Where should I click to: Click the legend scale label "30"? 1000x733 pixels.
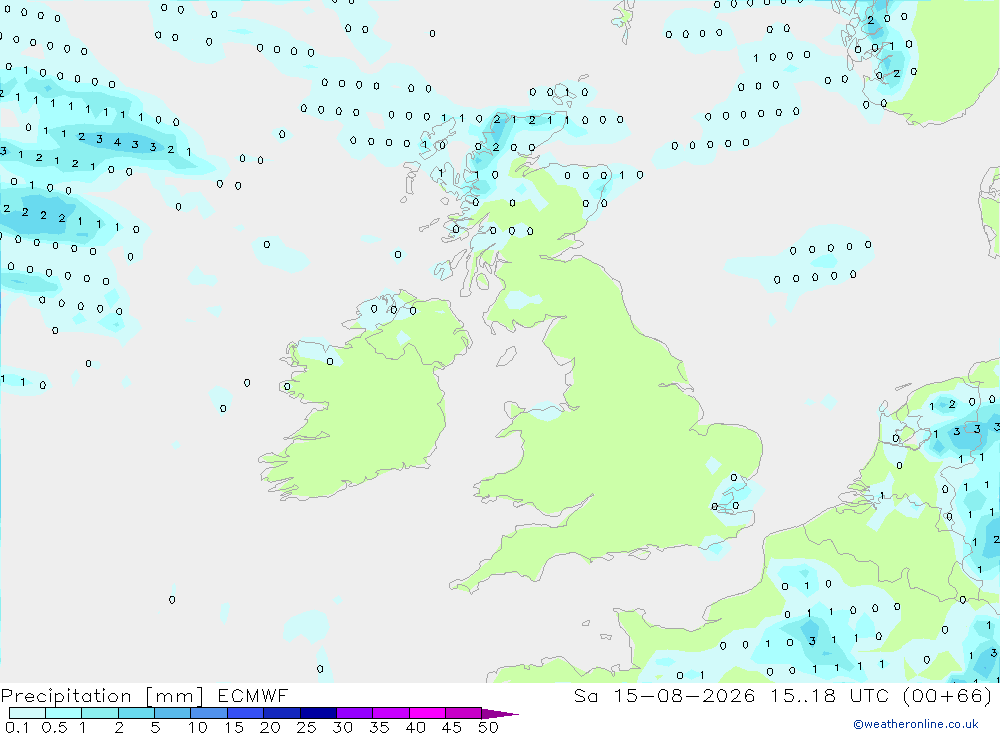click(342, 727)
